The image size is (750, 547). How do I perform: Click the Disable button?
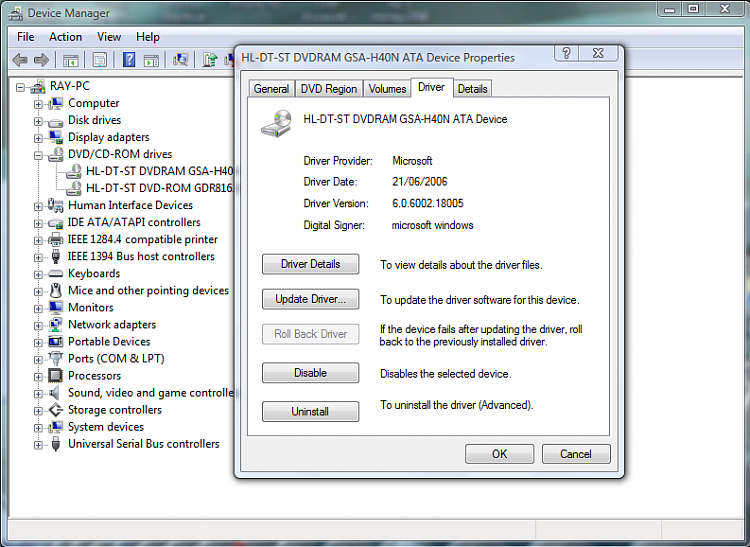click(310, 373)
